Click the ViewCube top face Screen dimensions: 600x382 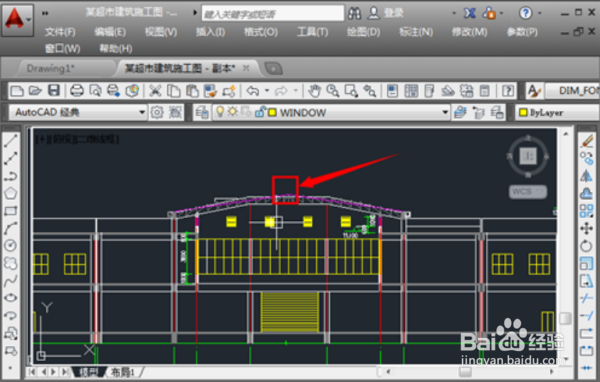click(528, 156)
